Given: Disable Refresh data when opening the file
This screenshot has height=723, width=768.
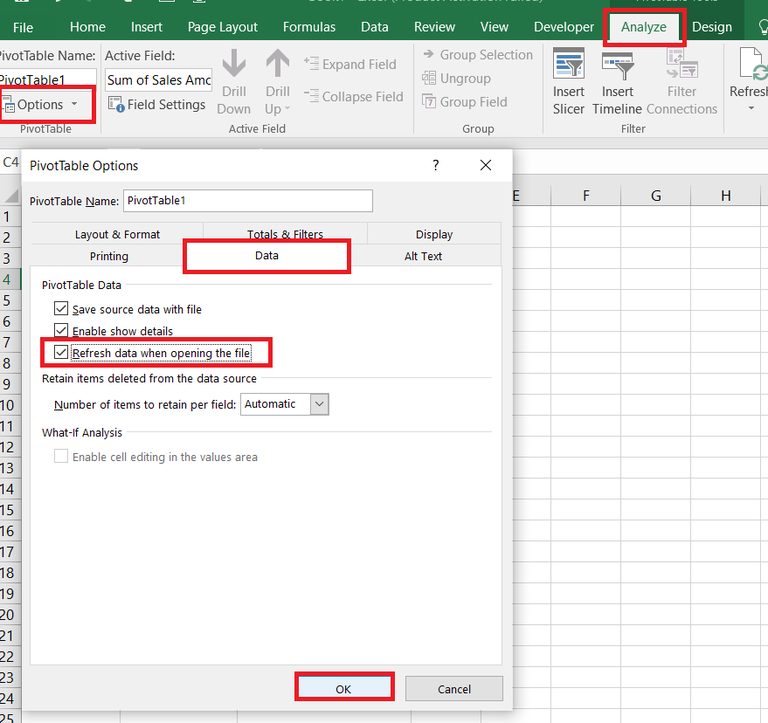Looking at the screenshot, I should click(62, 353).
